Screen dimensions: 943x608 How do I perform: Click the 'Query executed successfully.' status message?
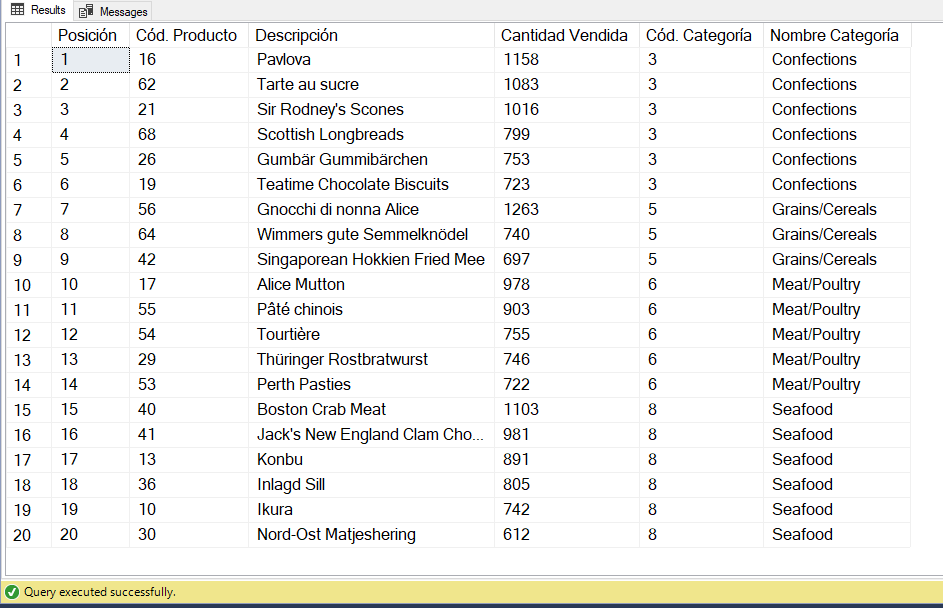[x=100, y=592]
